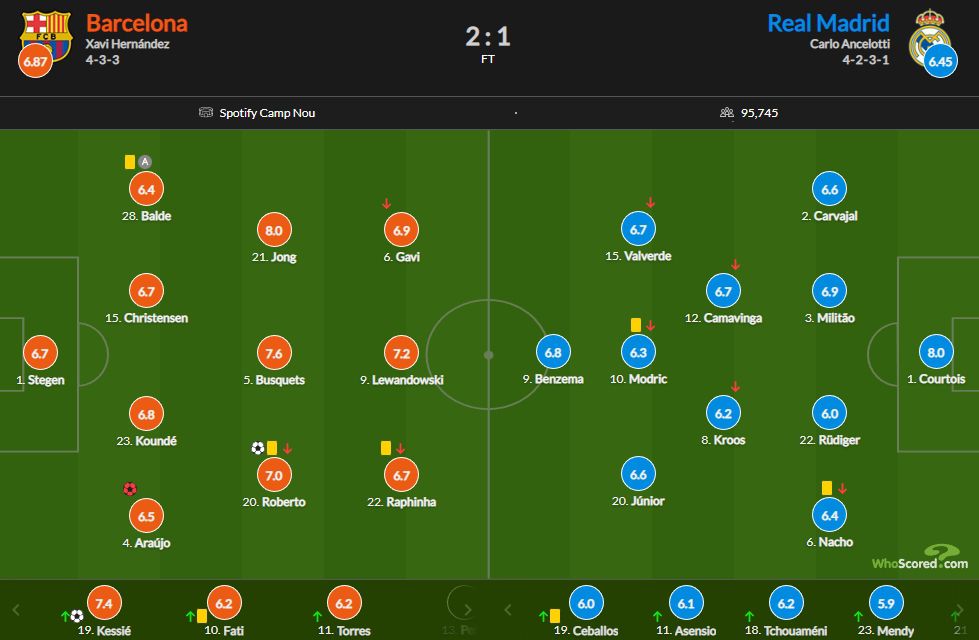The width and height of the screenshot is (979, 640).
Task: Click the red own-goal icon above Araújo
Action: pos(129,489)
